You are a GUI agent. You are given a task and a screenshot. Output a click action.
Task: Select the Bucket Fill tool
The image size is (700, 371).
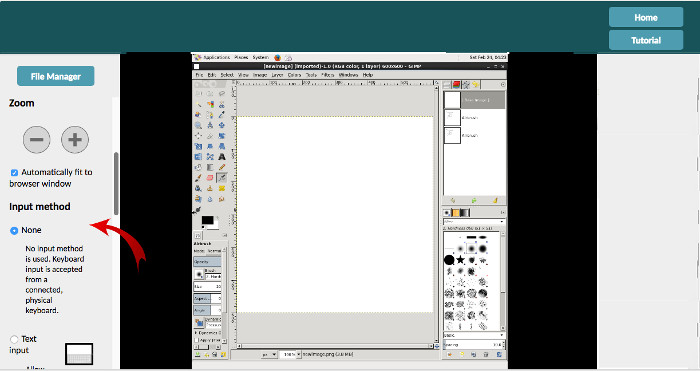[198, 167]
